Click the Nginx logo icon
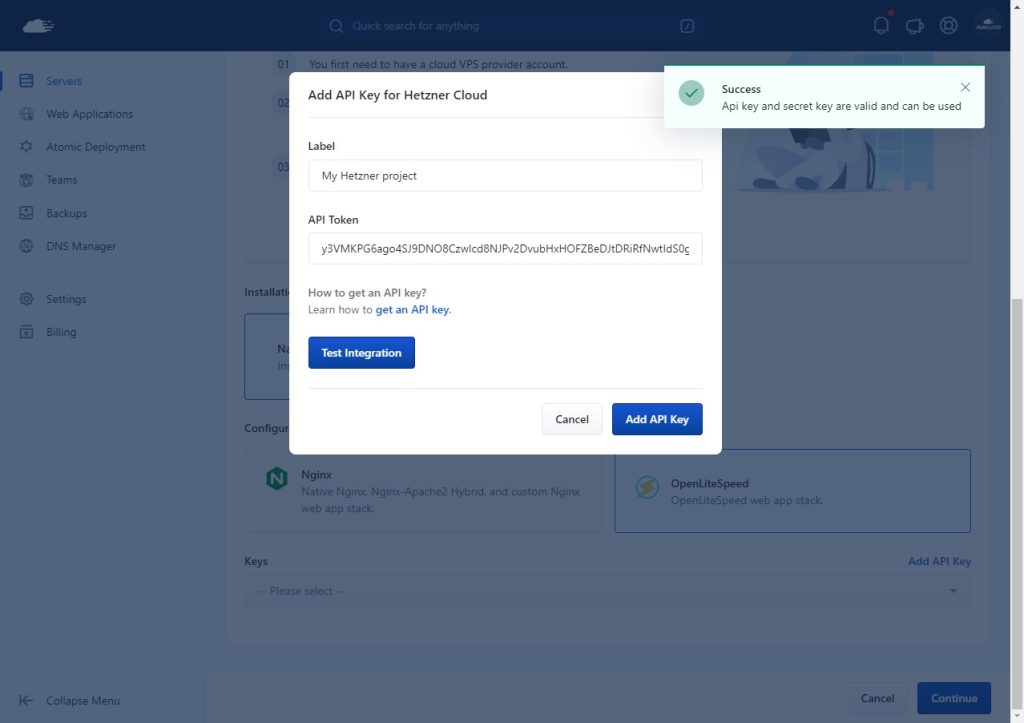The image size is (1024, 723). (277, 479)
